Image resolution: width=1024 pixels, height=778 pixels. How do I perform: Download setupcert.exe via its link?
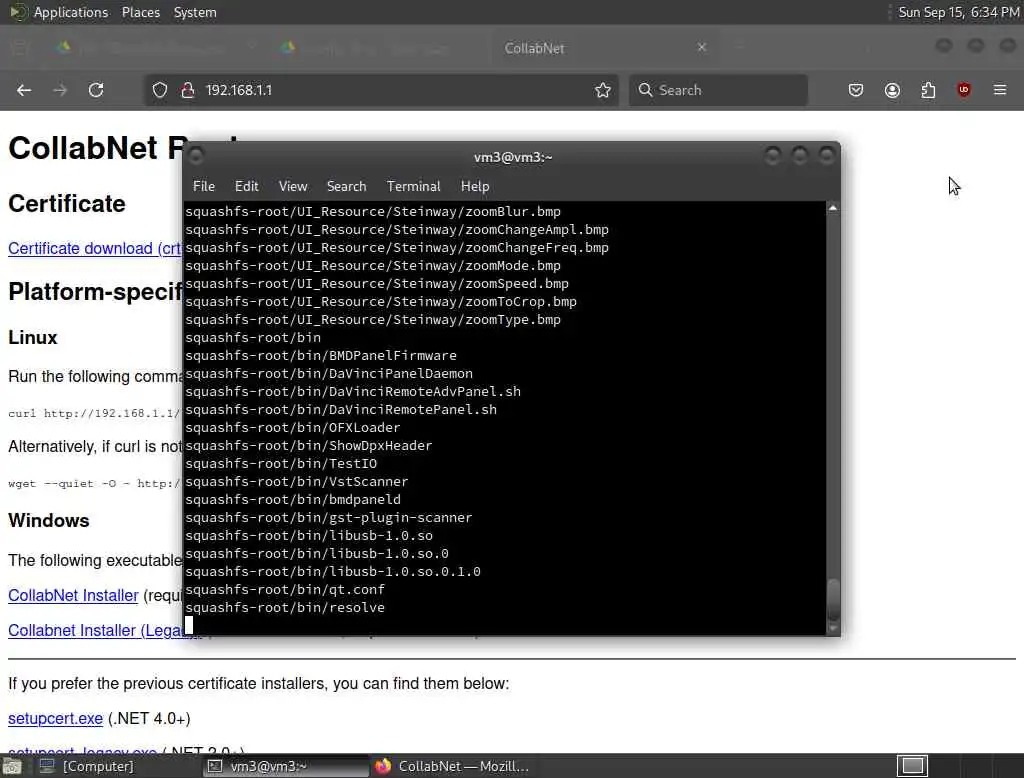pyautogui.click(x=56, y=719)
